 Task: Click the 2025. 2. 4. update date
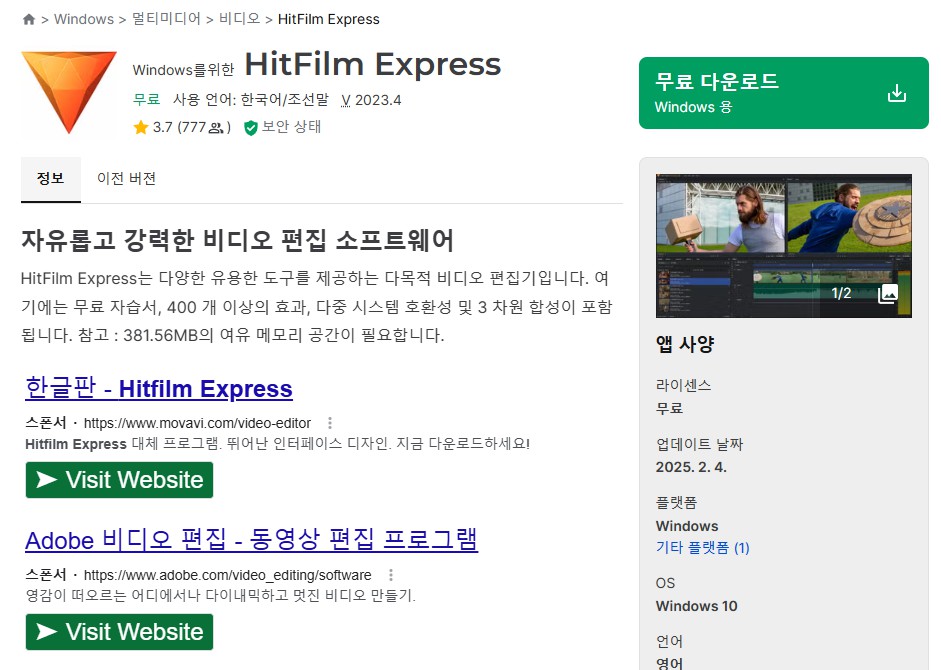(691, 467)
